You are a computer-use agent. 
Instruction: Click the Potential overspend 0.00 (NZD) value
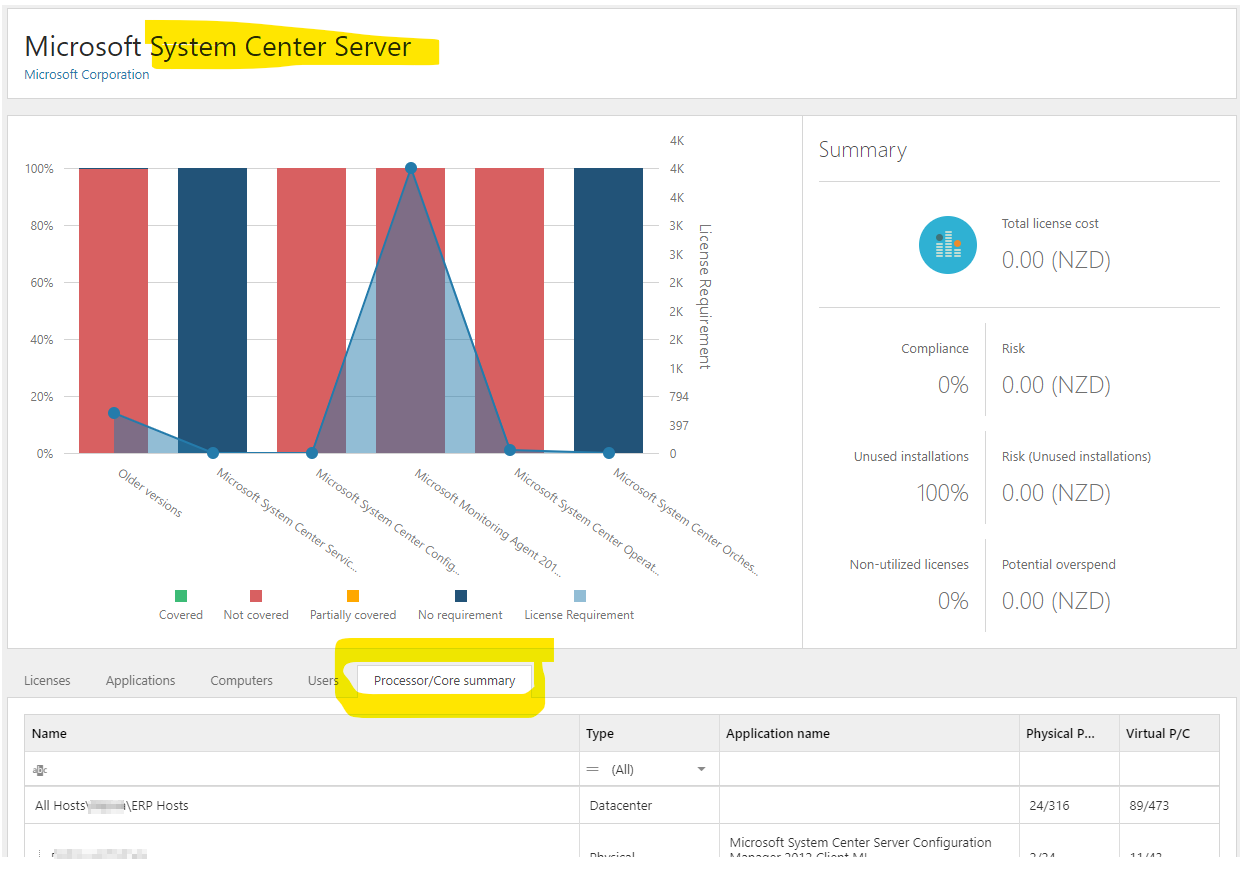(1056, 601)
